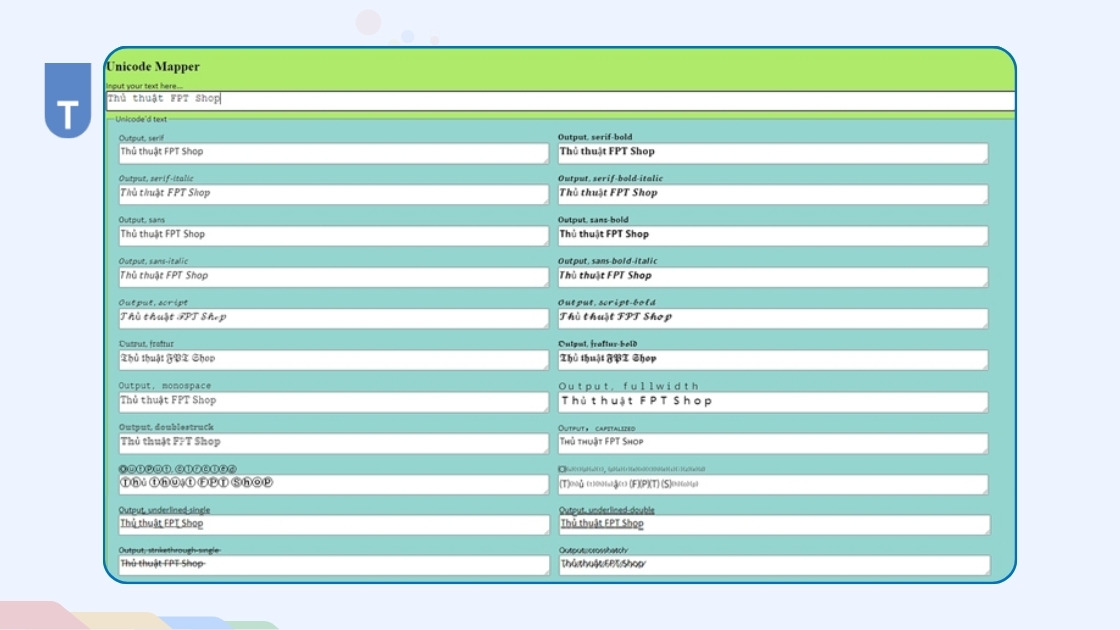Click the crosshatch output text area

[x=772, y=565]
